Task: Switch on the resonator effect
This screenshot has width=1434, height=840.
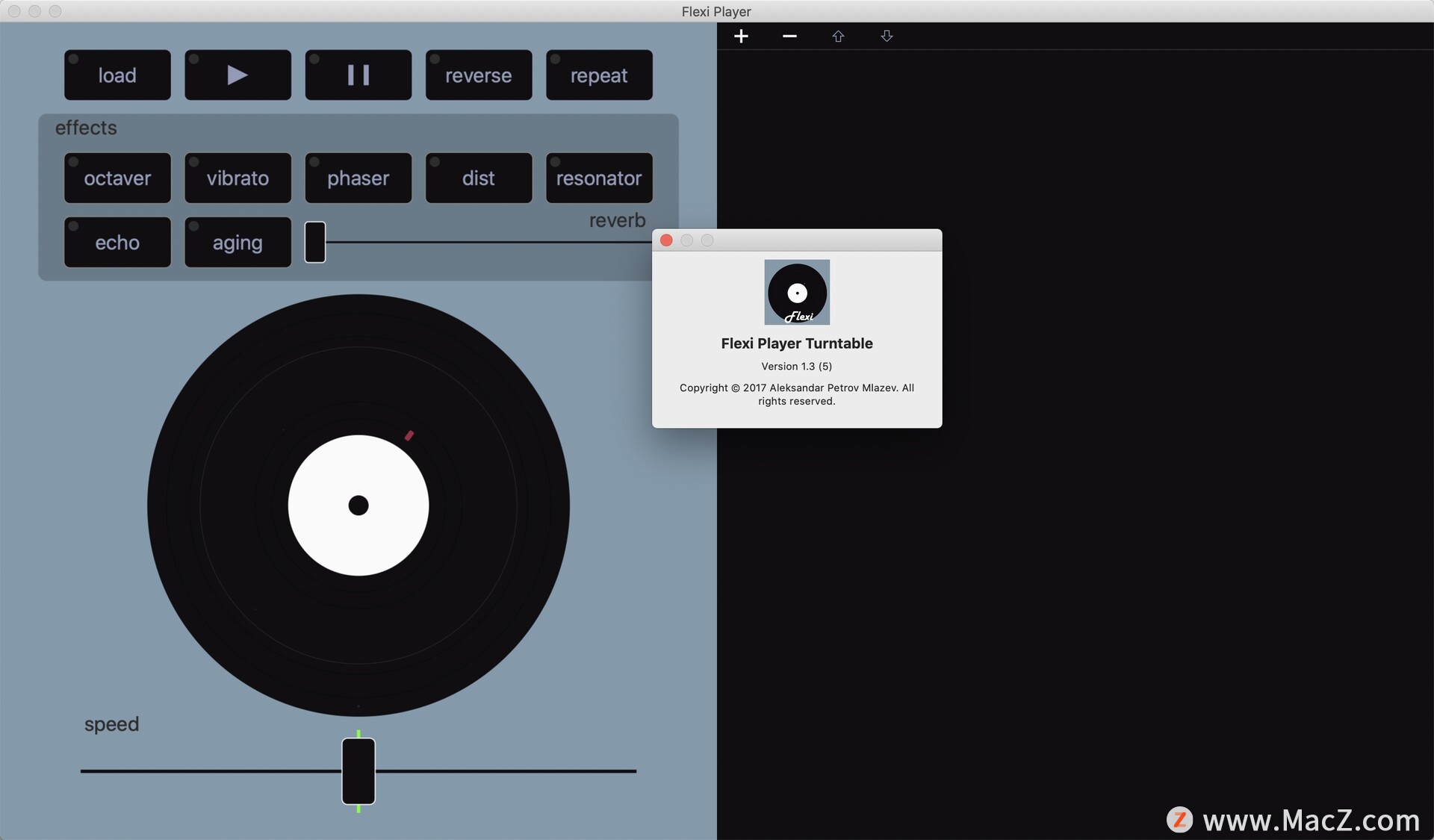Action: point(599,178)
